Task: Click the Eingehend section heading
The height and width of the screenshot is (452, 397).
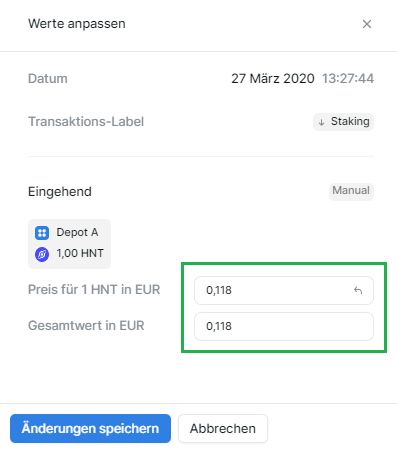Action: [60, 192]
